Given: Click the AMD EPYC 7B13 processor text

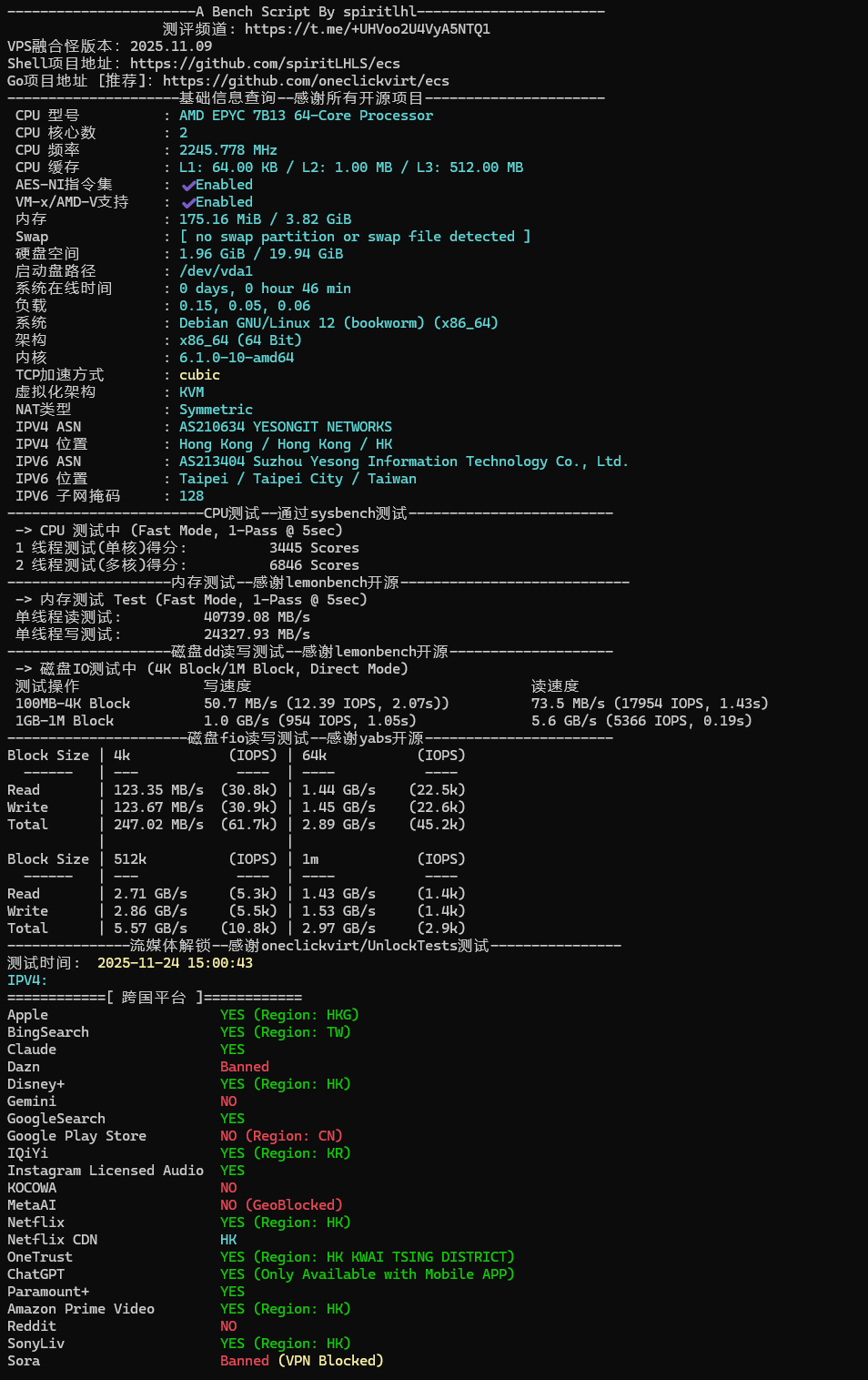Looking at the screenshot, I should 306,116.
